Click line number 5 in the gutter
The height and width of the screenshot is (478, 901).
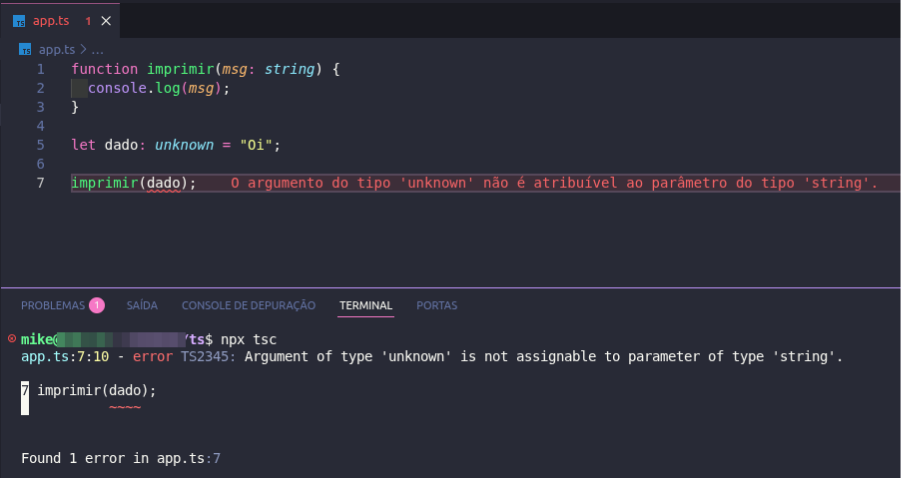(x=40, y=145)
